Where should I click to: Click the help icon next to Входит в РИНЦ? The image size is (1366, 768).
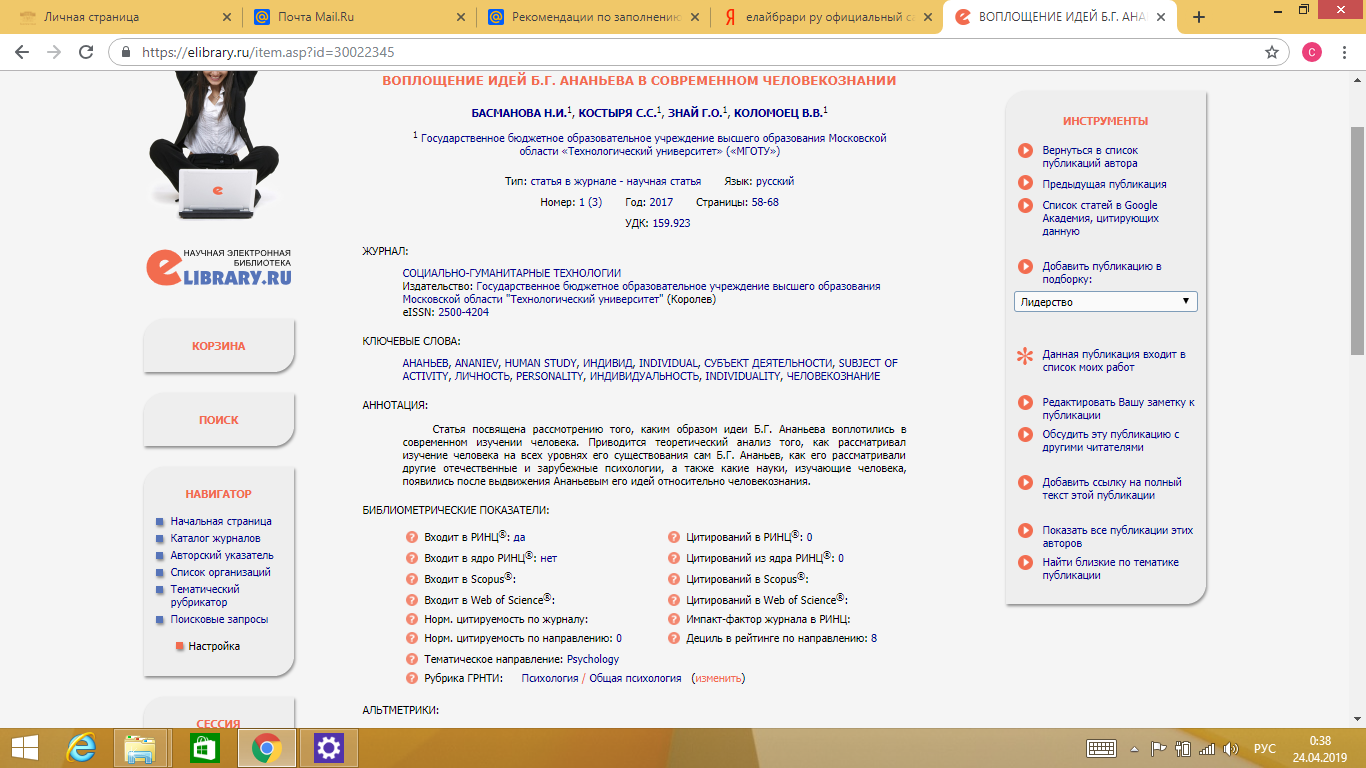point(411,537)
